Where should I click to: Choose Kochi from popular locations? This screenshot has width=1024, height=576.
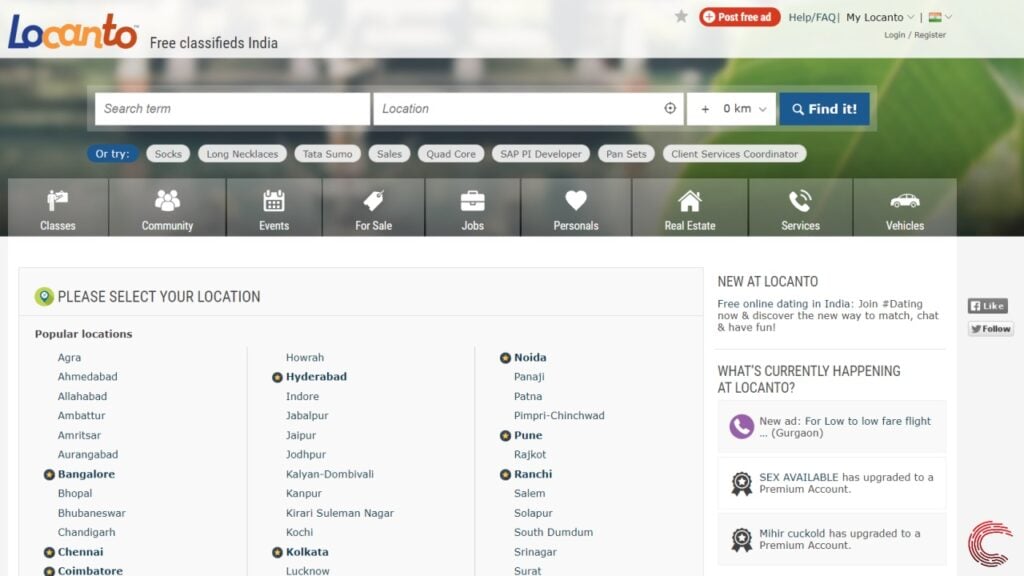pyautogui.click(x=299, y=532)
